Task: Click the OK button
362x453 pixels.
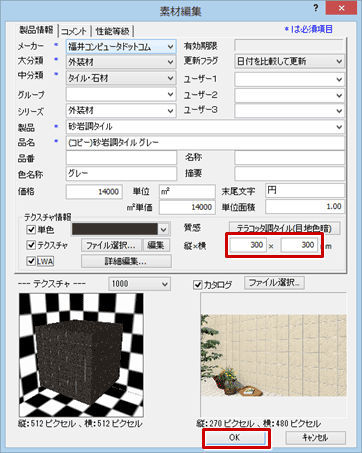Action: pyautogui.click(x=235, y=438)
